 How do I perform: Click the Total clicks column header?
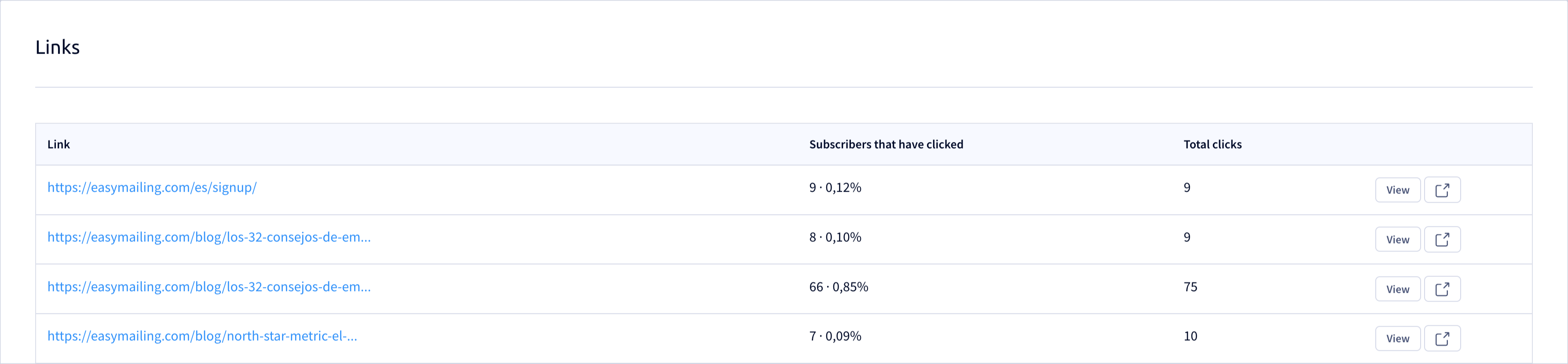(1212, 144)
